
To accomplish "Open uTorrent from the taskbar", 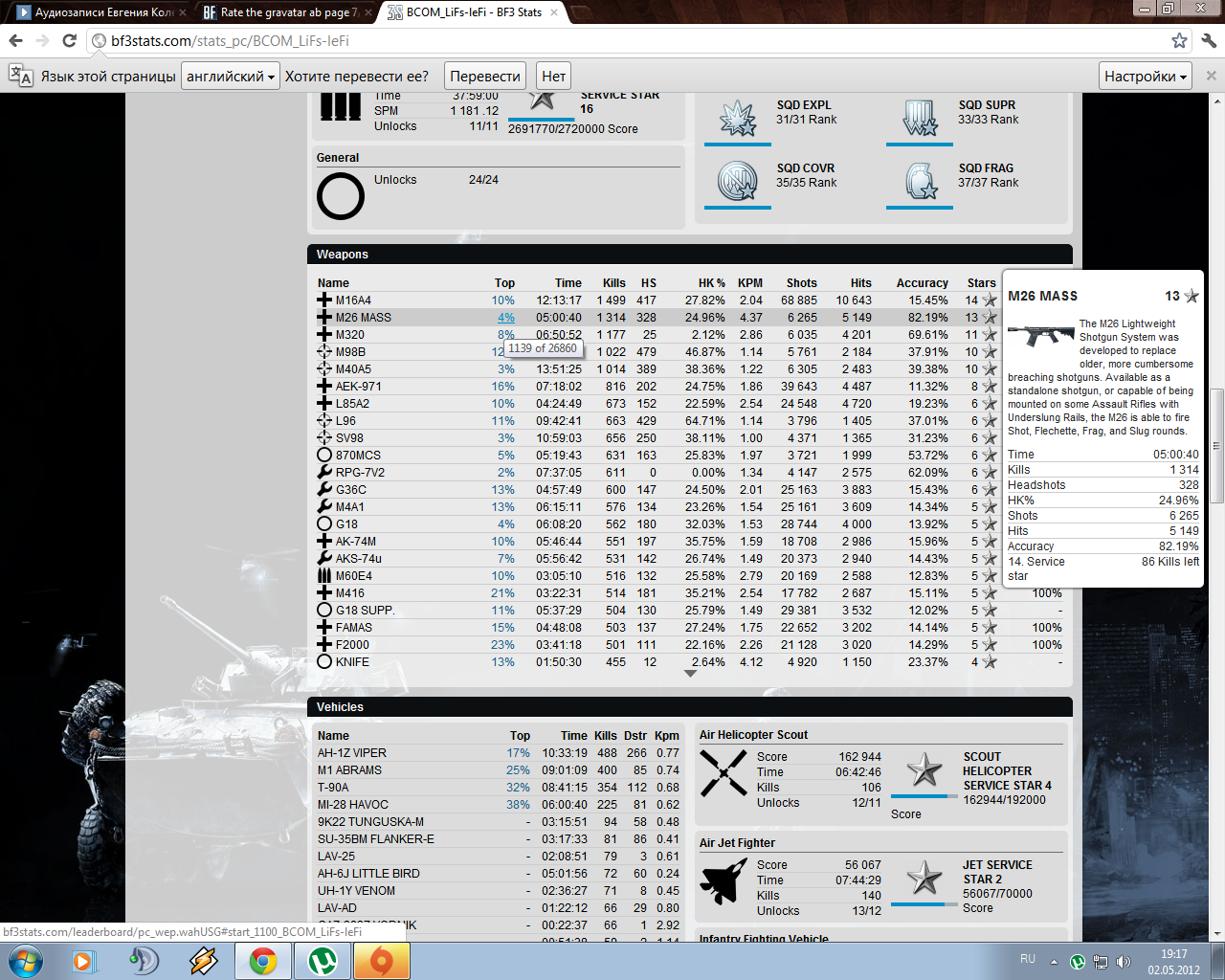I will click(x=323, y=961).
